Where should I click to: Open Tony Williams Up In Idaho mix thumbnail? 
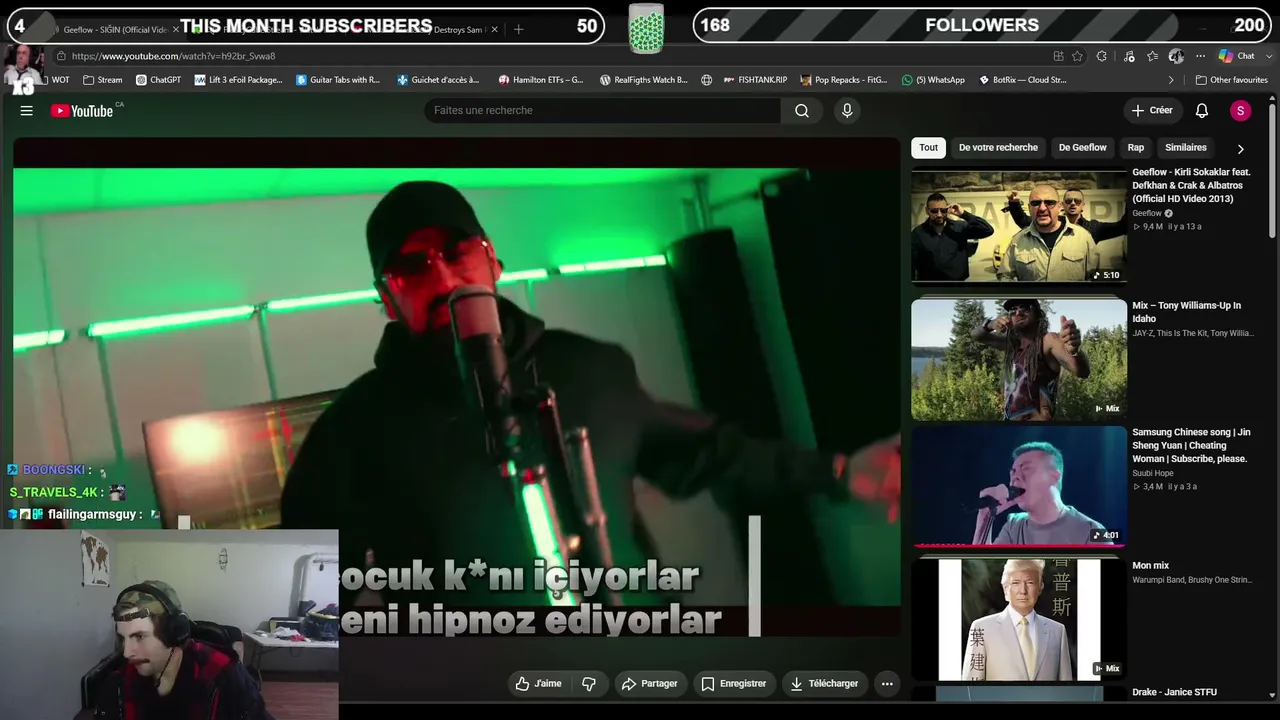[x=1019, y=359]
